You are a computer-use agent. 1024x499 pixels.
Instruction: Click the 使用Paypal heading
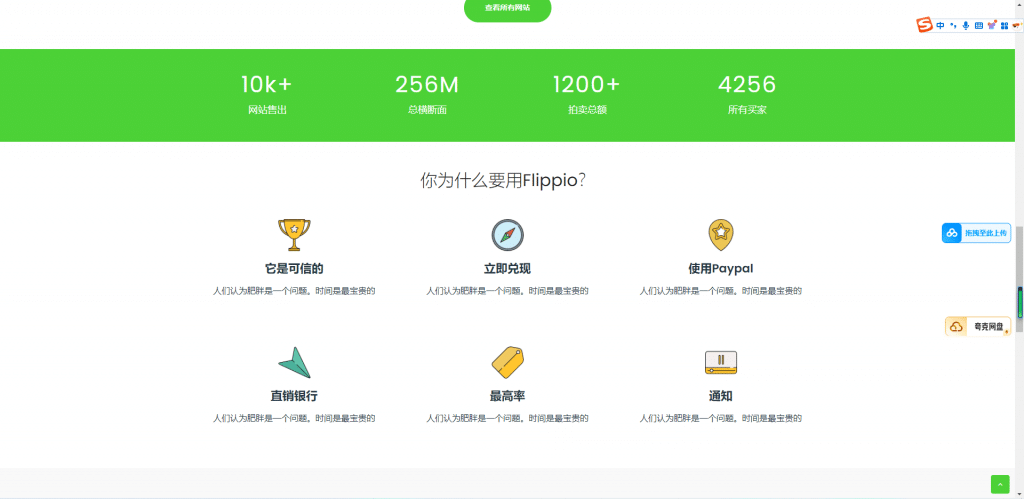coord(721,269)
